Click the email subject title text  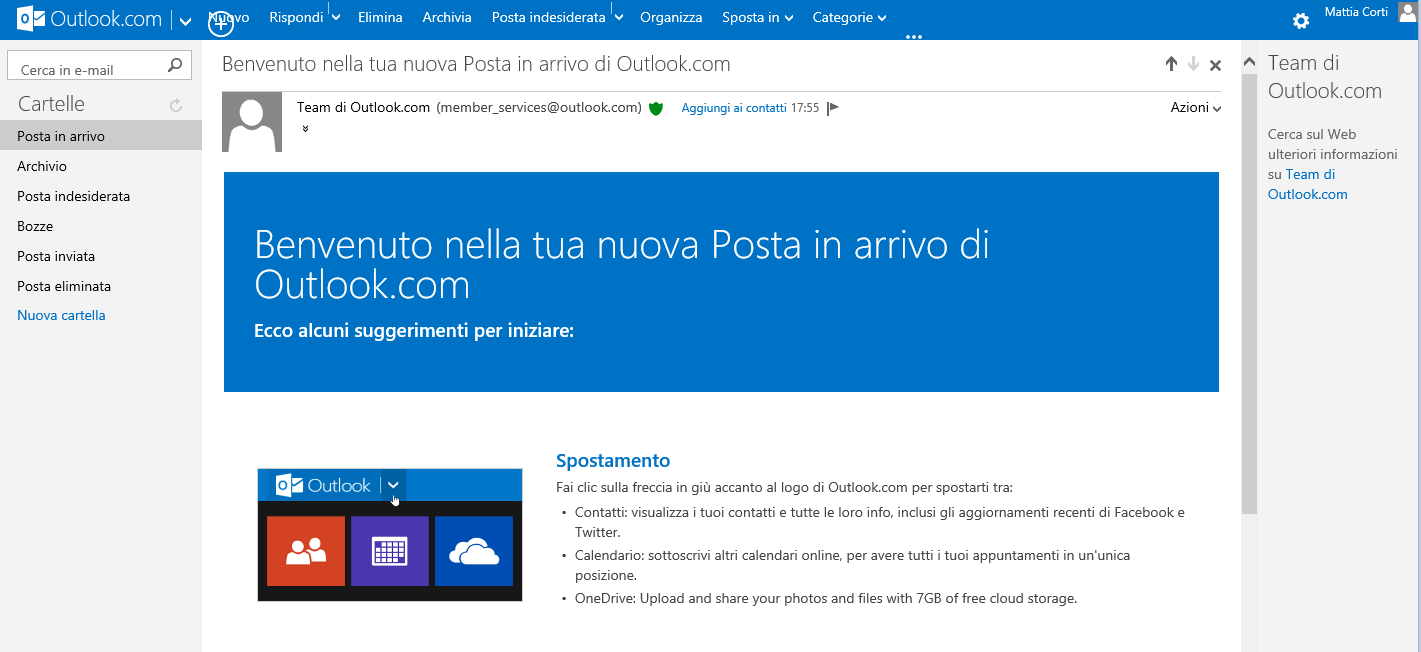(x=476, y=64)
